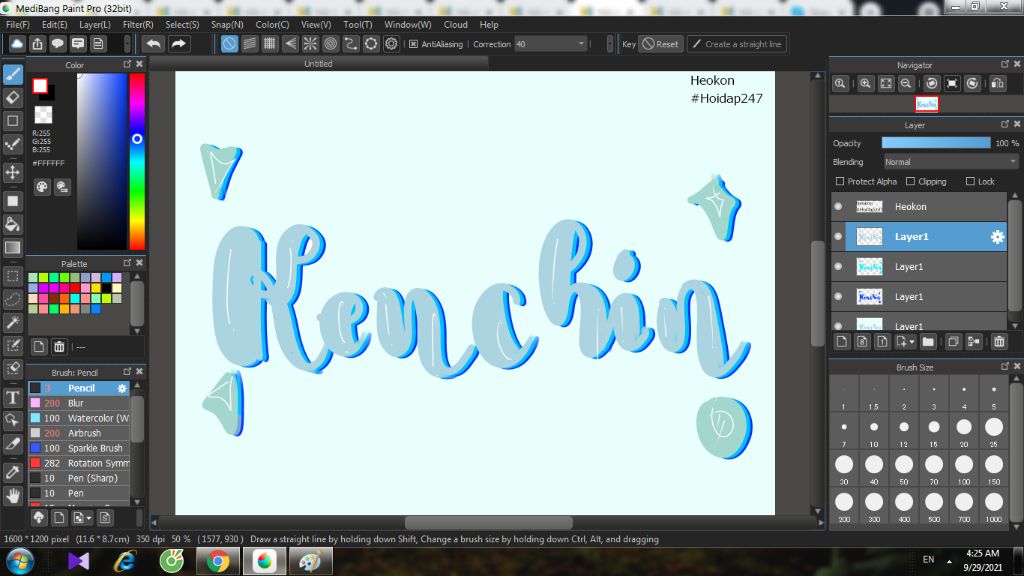1024x576 pixels.
Task: Undock the Brush Size panel
Action: (x=1004, y=366)
